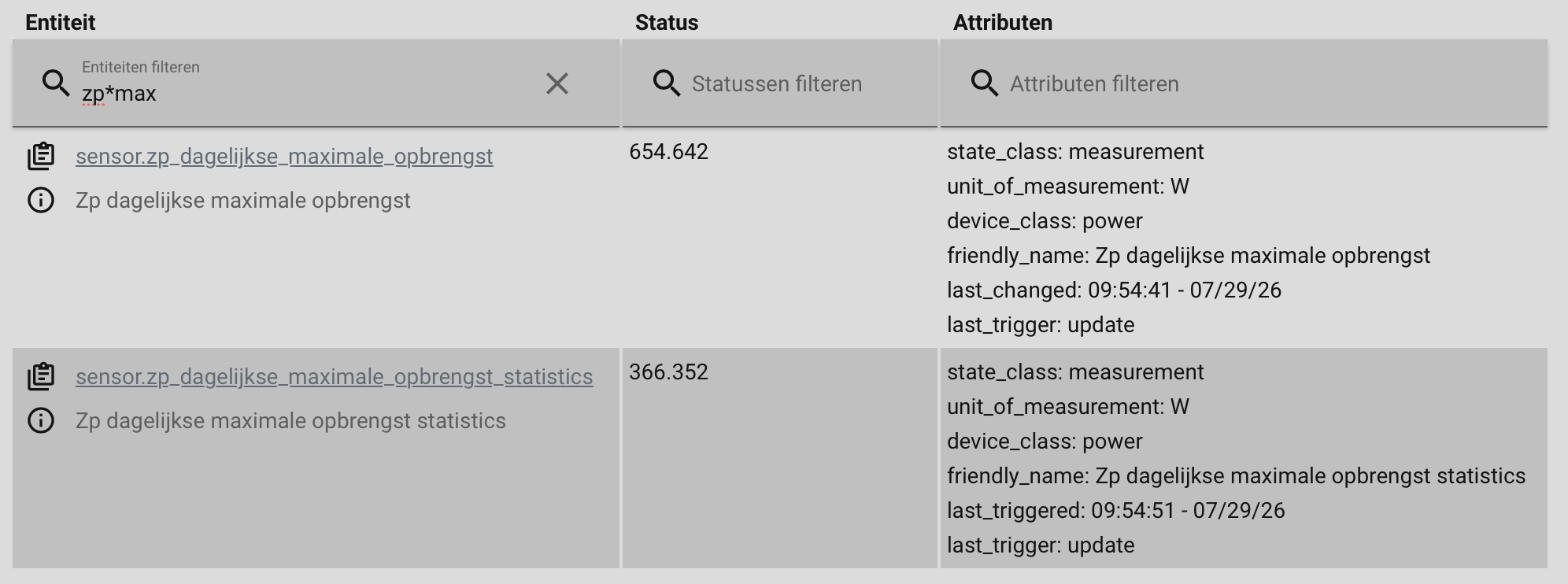Click the status value 366.352
Screen dimensions: 1568x584
pyautogui.click(x=668, y=371)
